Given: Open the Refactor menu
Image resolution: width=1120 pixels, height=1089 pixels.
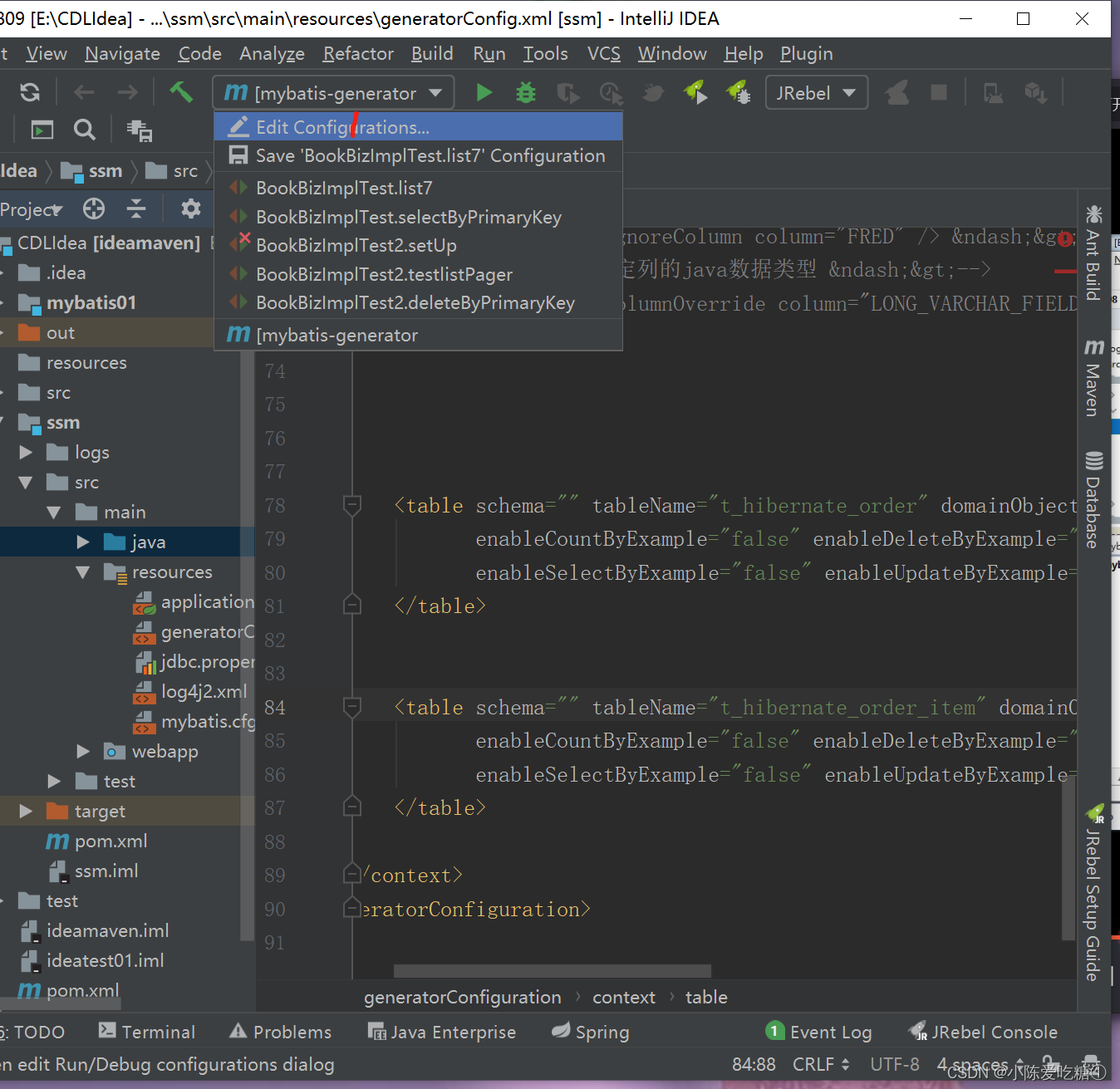Looking at the screenshot, I should point(358,54).
